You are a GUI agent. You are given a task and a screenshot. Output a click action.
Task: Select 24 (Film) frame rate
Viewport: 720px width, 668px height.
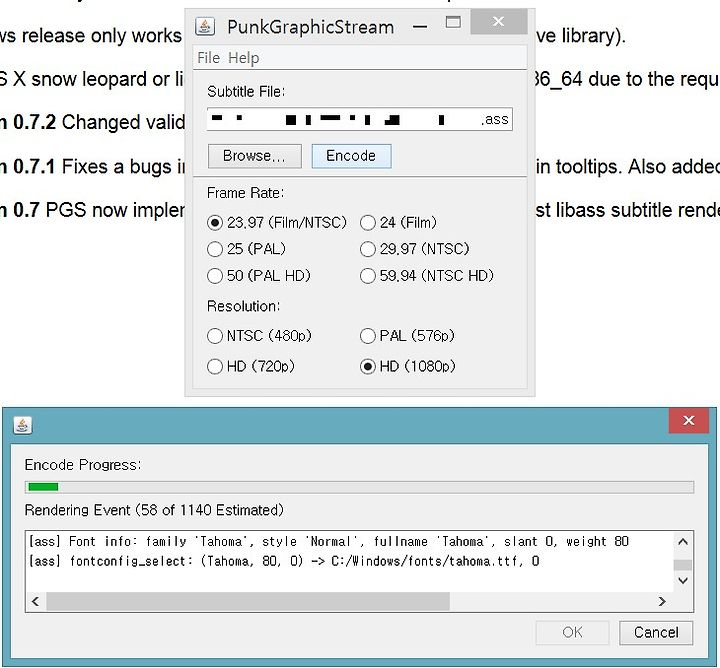(x=398, y=223)
